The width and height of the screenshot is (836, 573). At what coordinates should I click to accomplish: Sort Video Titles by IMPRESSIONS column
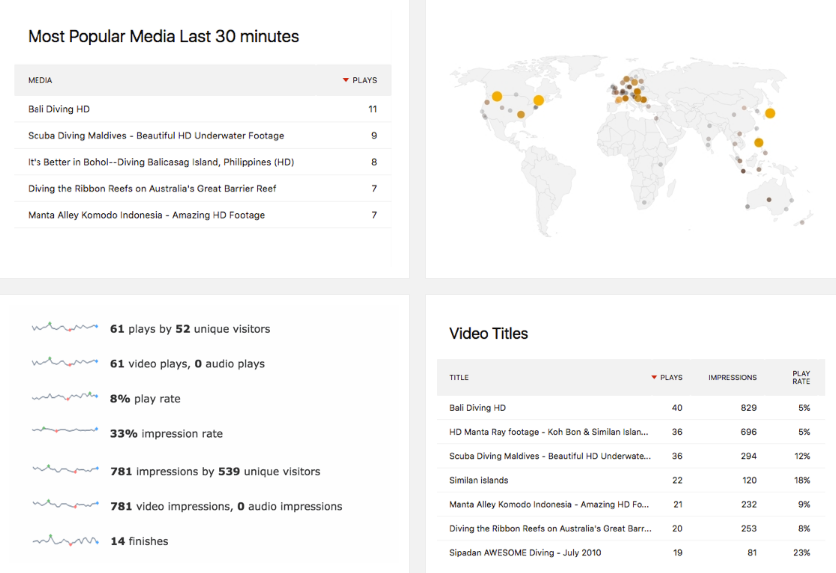pos(732,377)
